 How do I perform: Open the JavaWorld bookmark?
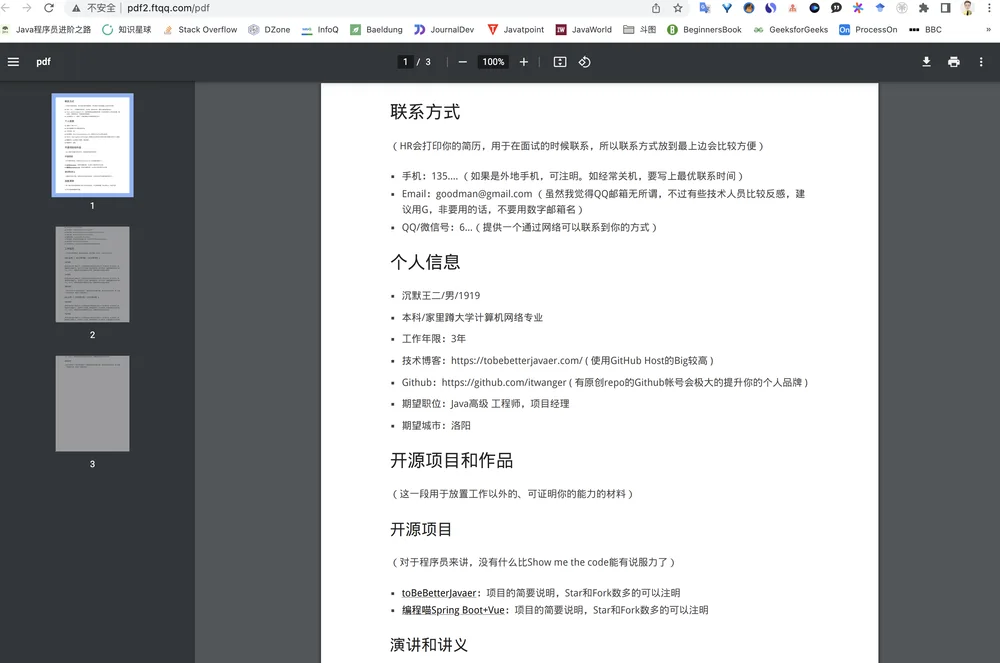coord(584,29)
